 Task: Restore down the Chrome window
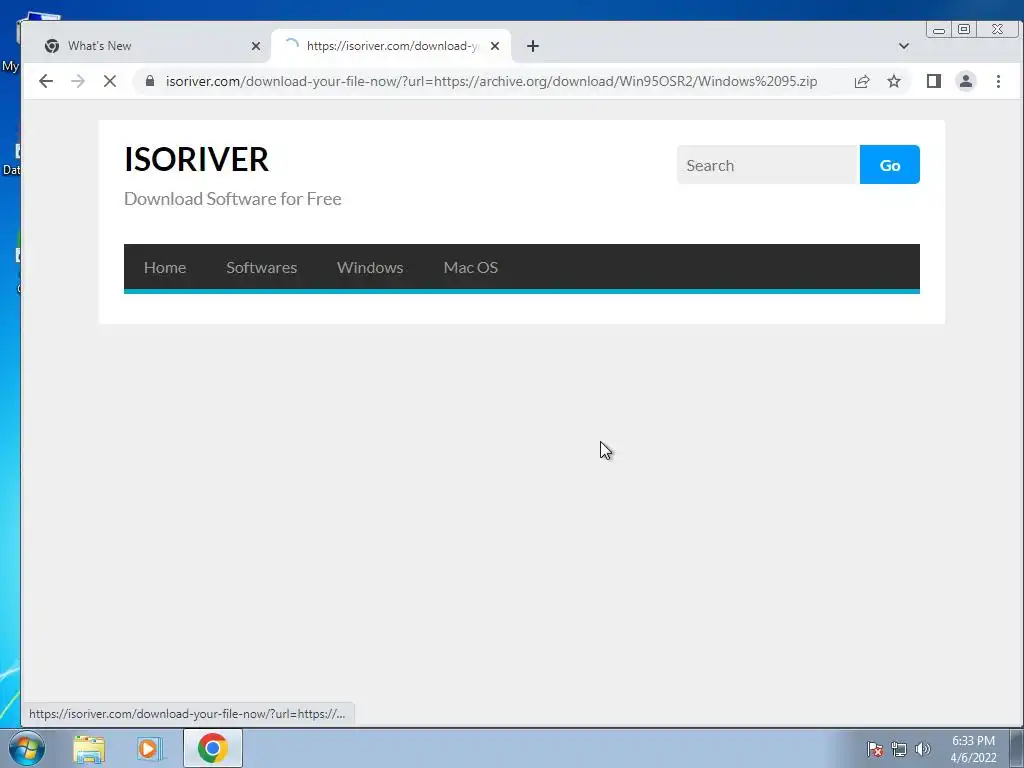coord(964,29)
